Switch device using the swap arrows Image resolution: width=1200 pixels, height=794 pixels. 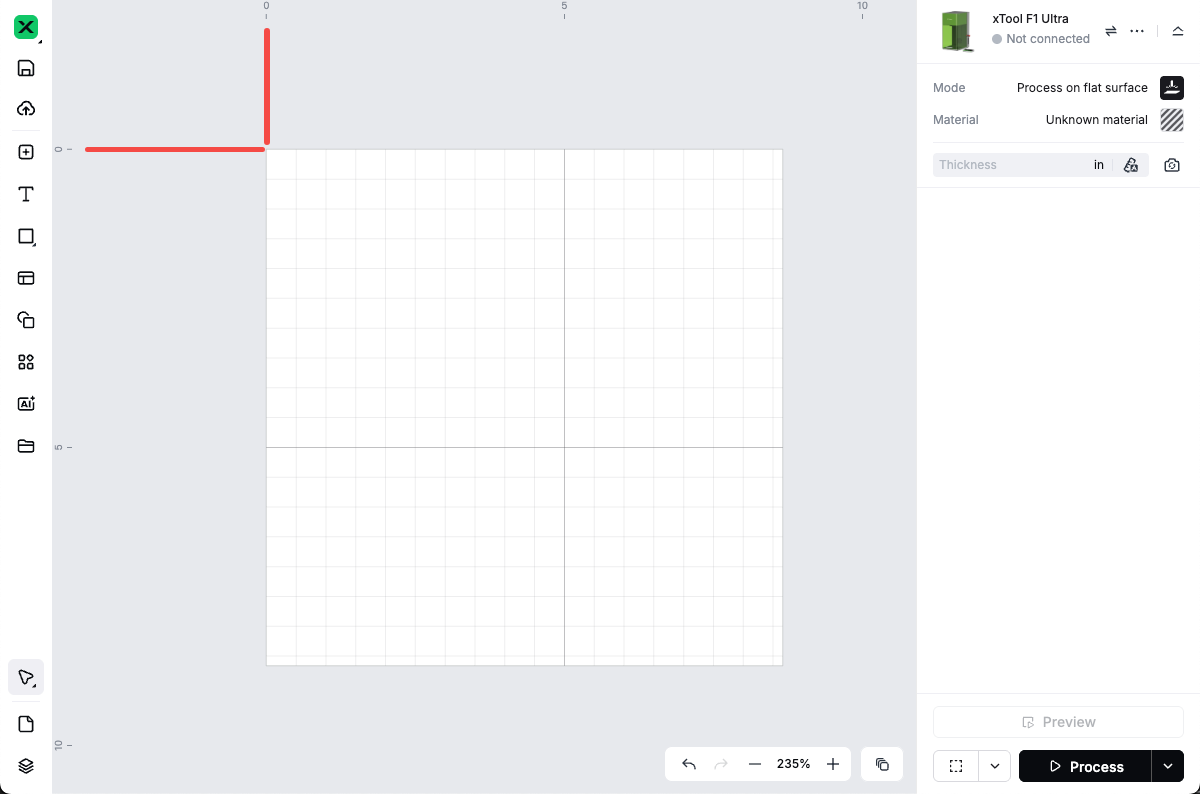pos(1111,31)
